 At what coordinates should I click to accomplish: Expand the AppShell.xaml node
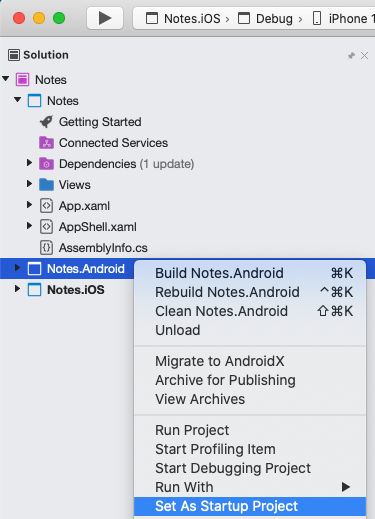(x=29, y=226)
